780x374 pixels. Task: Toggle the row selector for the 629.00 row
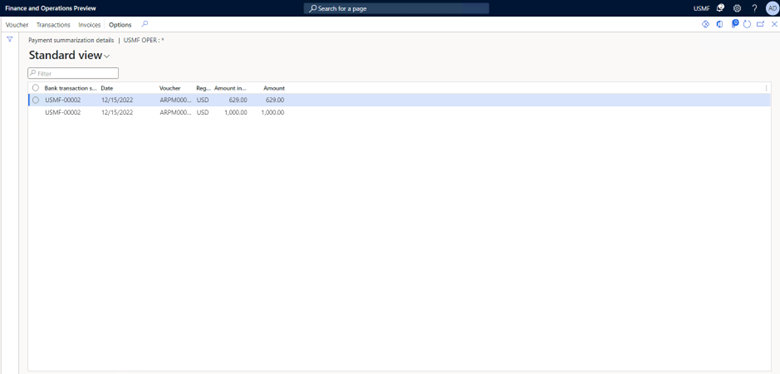coord(35,100)
